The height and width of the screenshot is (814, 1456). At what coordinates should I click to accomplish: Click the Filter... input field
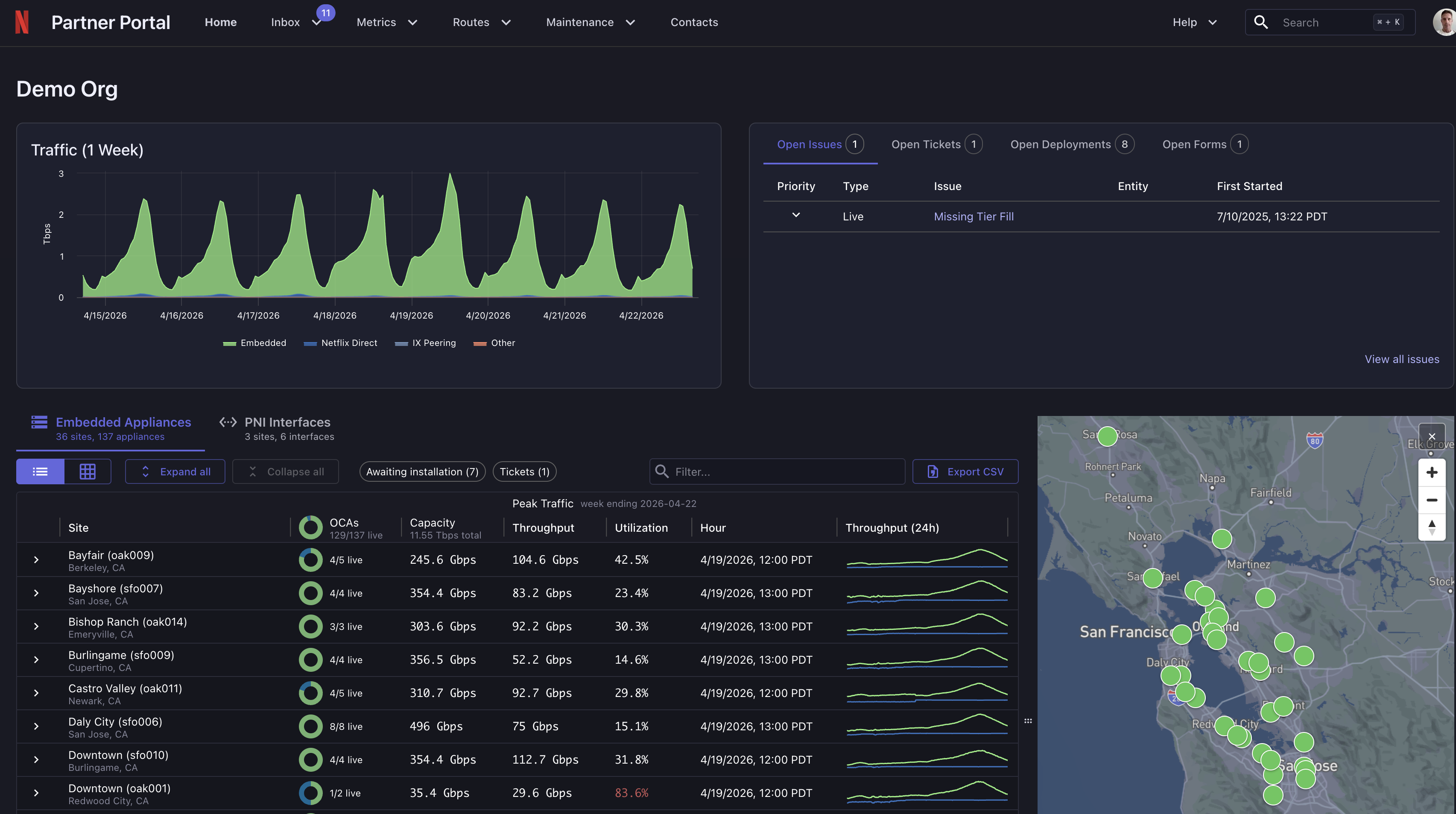(777, 471)
